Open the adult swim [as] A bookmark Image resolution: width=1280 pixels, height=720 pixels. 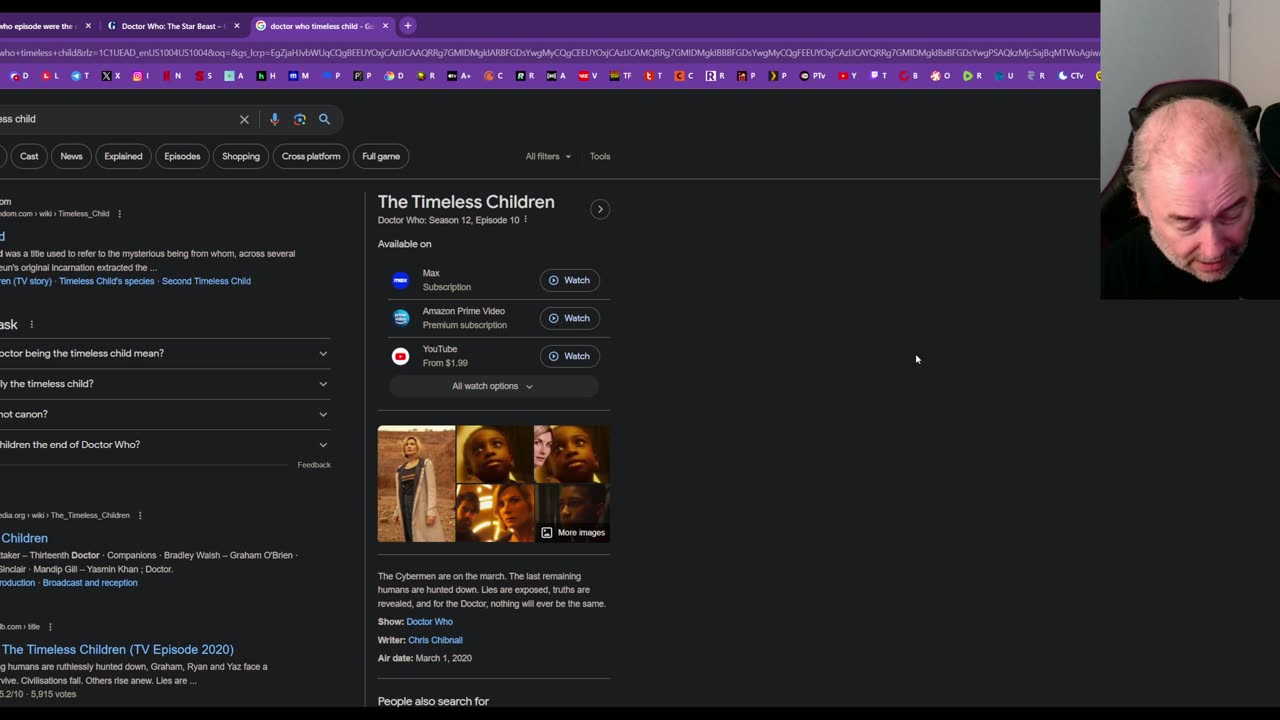coord(557,75)
